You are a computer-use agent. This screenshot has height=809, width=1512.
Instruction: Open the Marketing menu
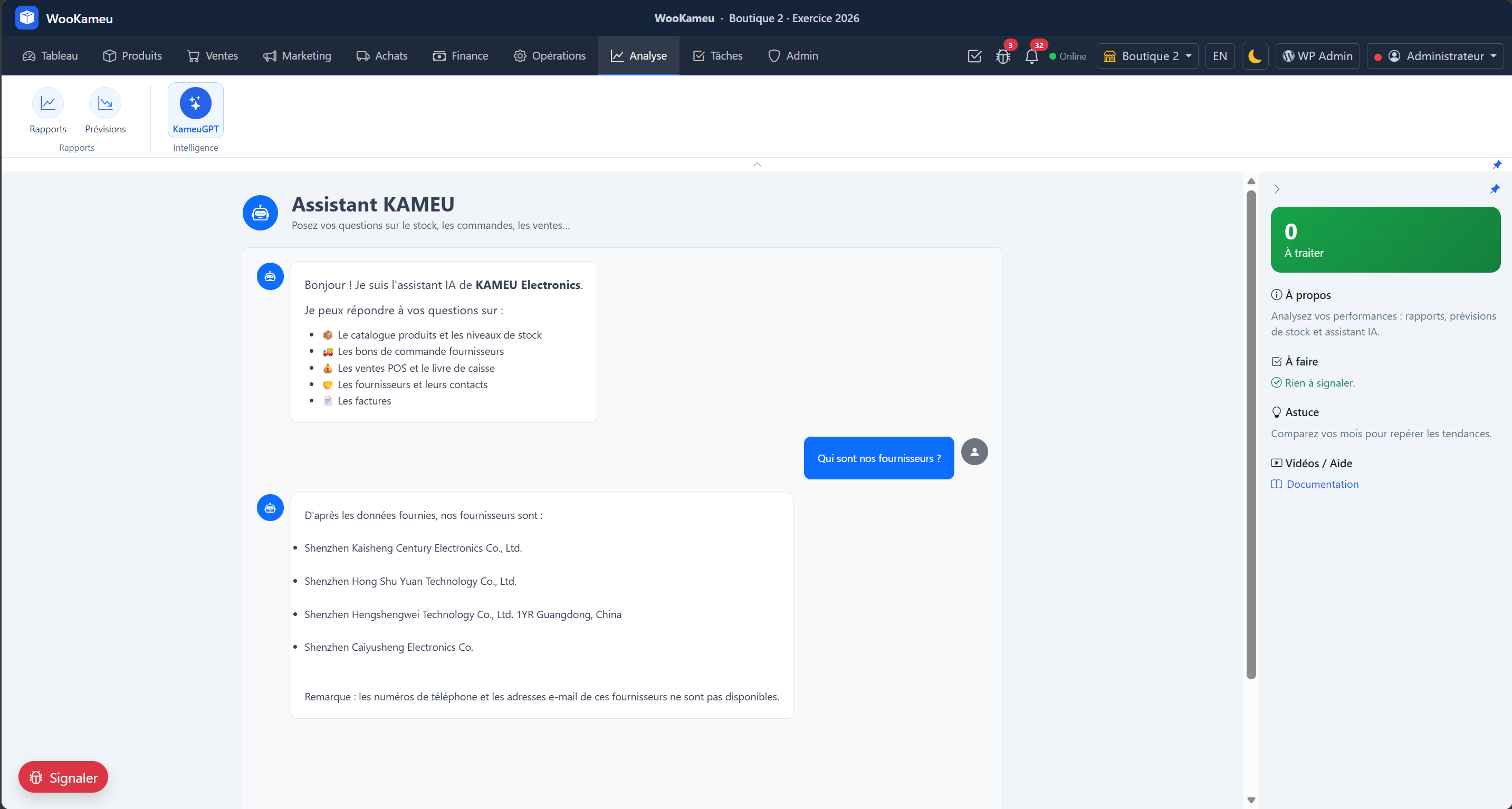point(298,56)
